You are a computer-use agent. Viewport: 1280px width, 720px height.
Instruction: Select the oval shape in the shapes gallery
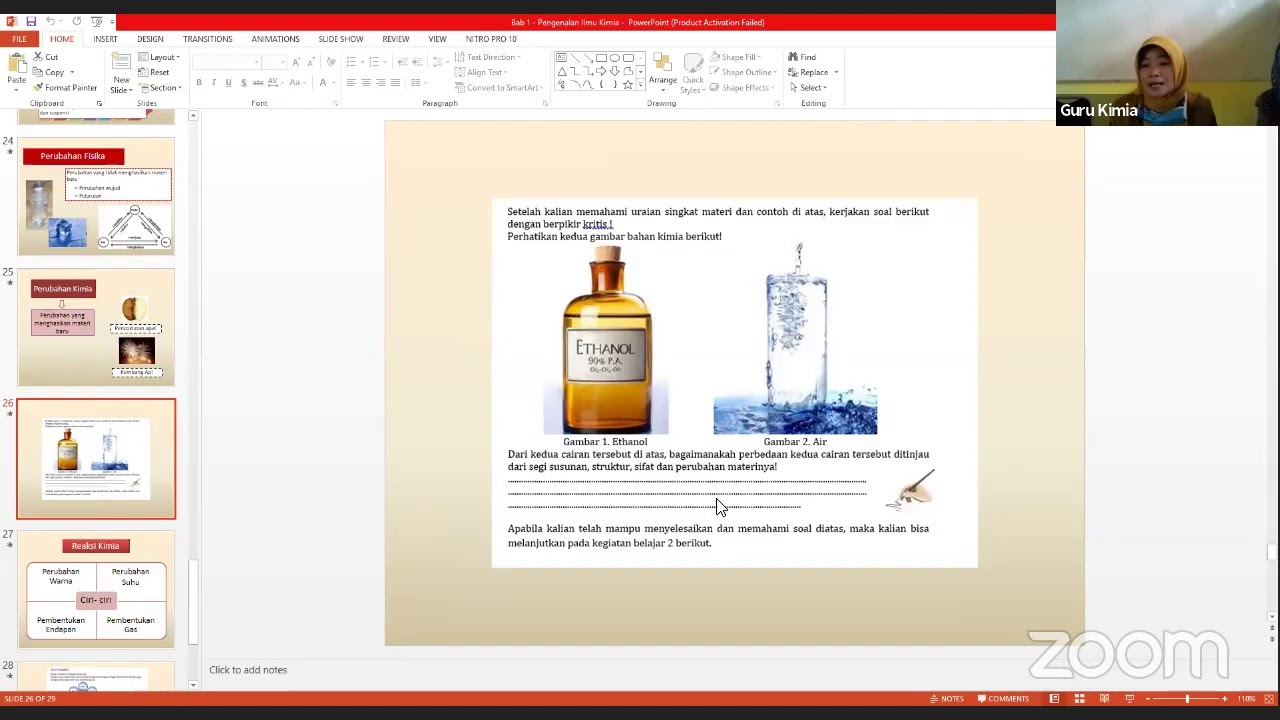pyautogui.click(x=614, y=58)
